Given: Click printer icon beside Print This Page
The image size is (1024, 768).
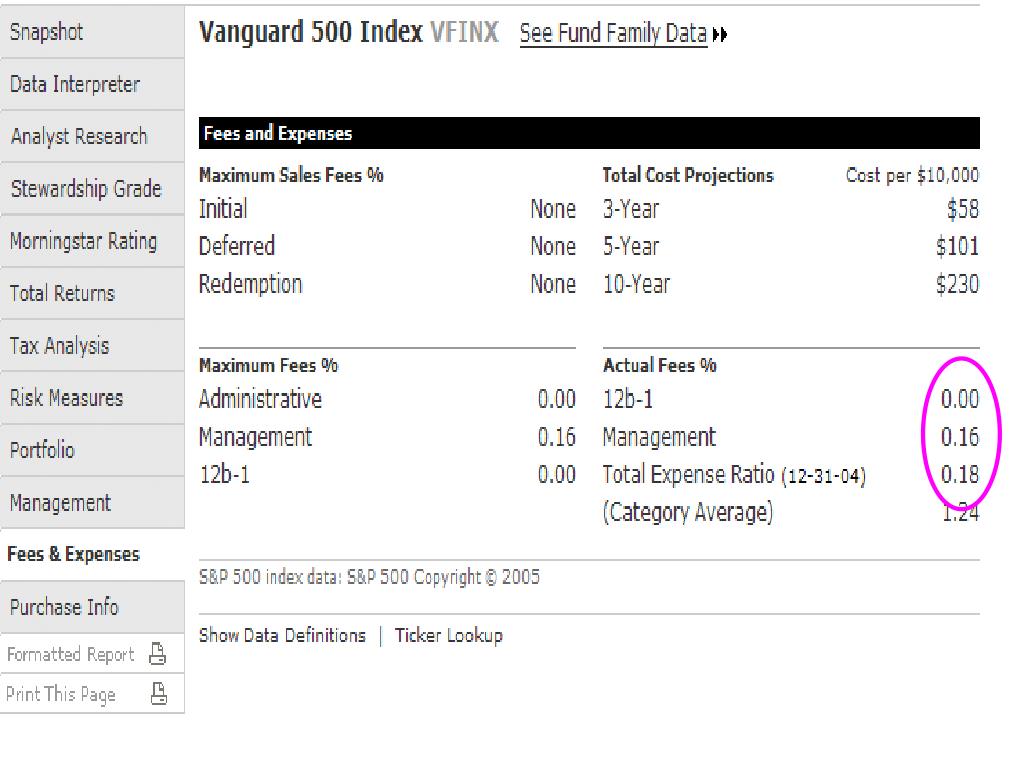Looking at the screenshot, I should (158, 694).
